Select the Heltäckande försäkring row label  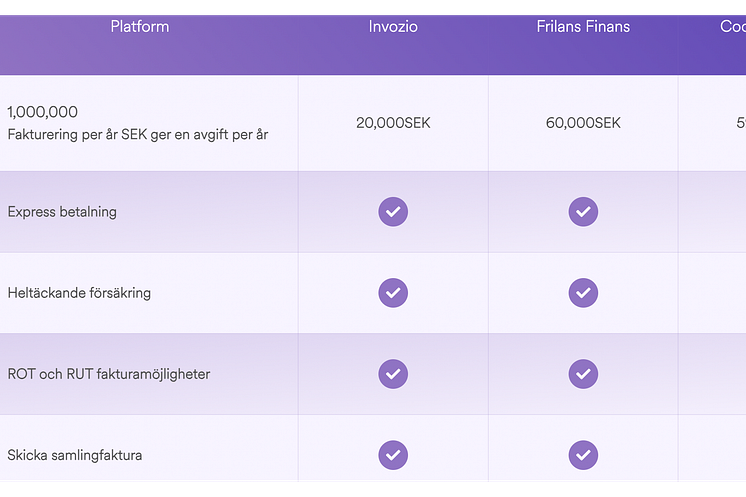click(79, 293)
